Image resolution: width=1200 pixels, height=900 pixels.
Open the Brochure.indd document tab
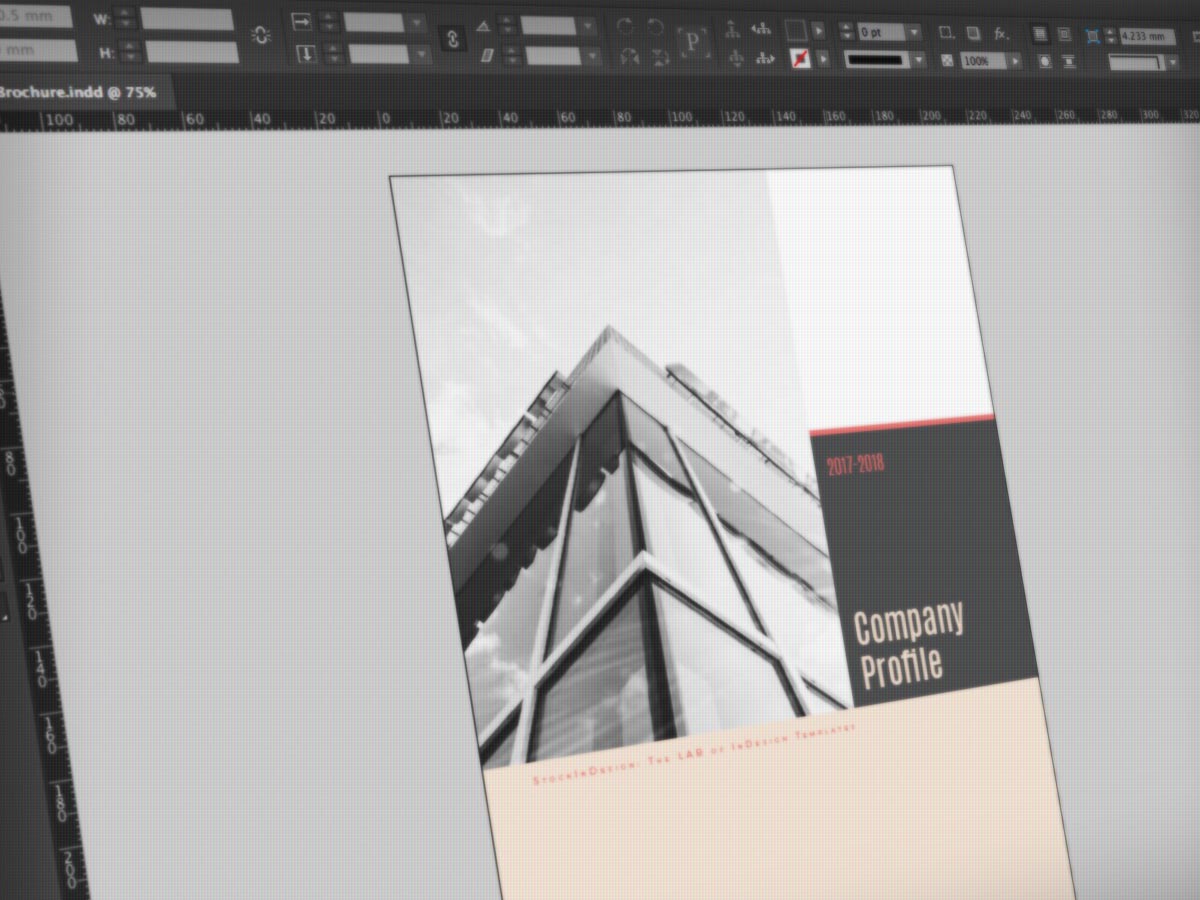(78, 92)
